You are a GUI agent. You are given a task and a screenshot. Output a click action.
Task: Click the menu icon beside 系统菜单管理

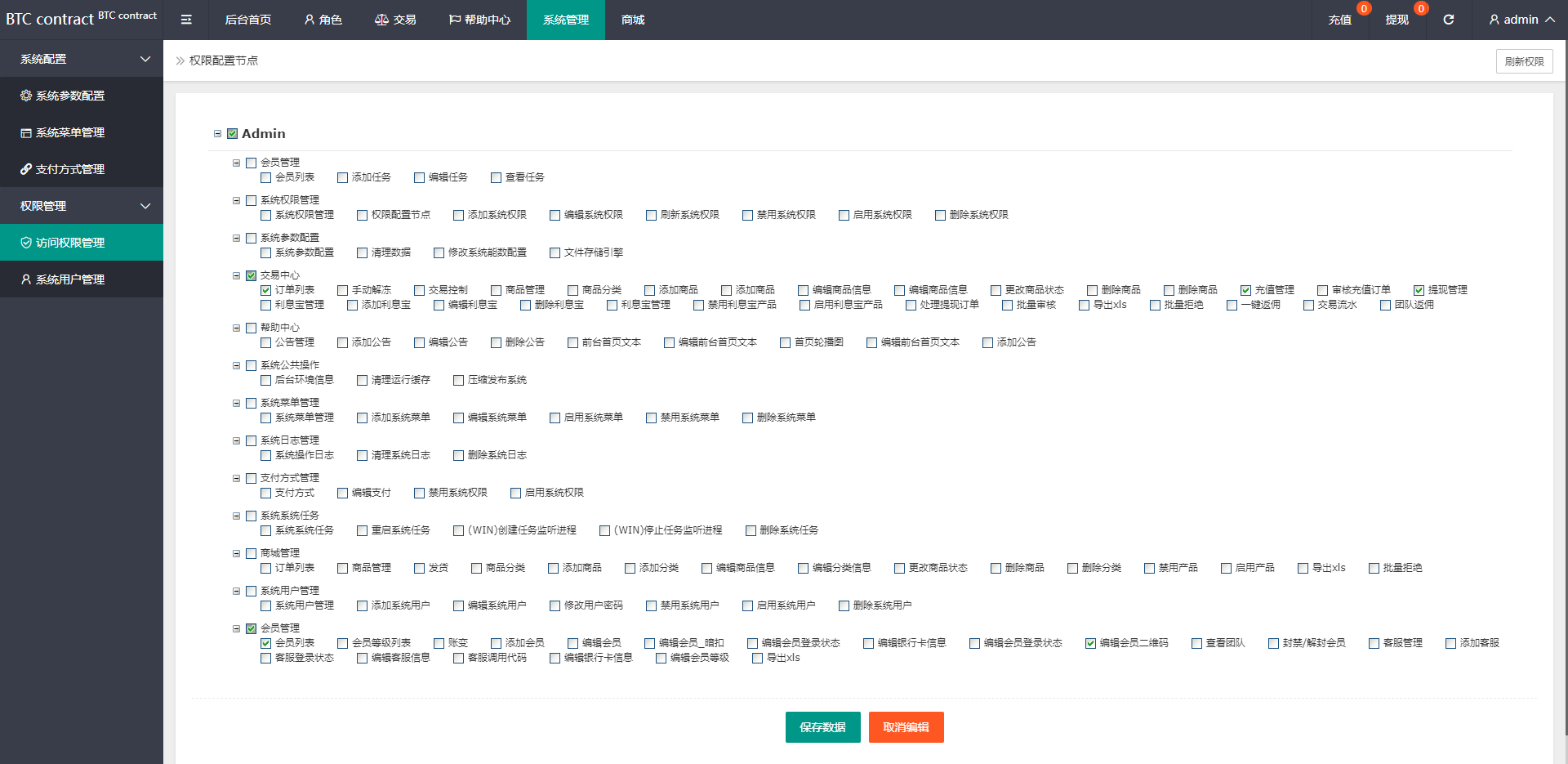click(x=26, y=132)
